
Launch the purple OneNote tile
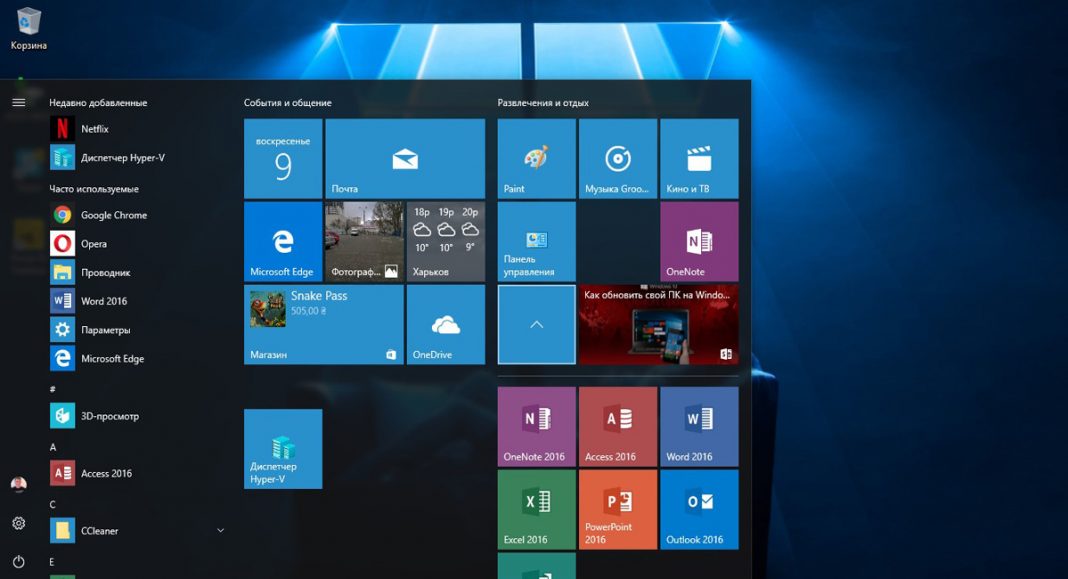[x=700, y=242]
